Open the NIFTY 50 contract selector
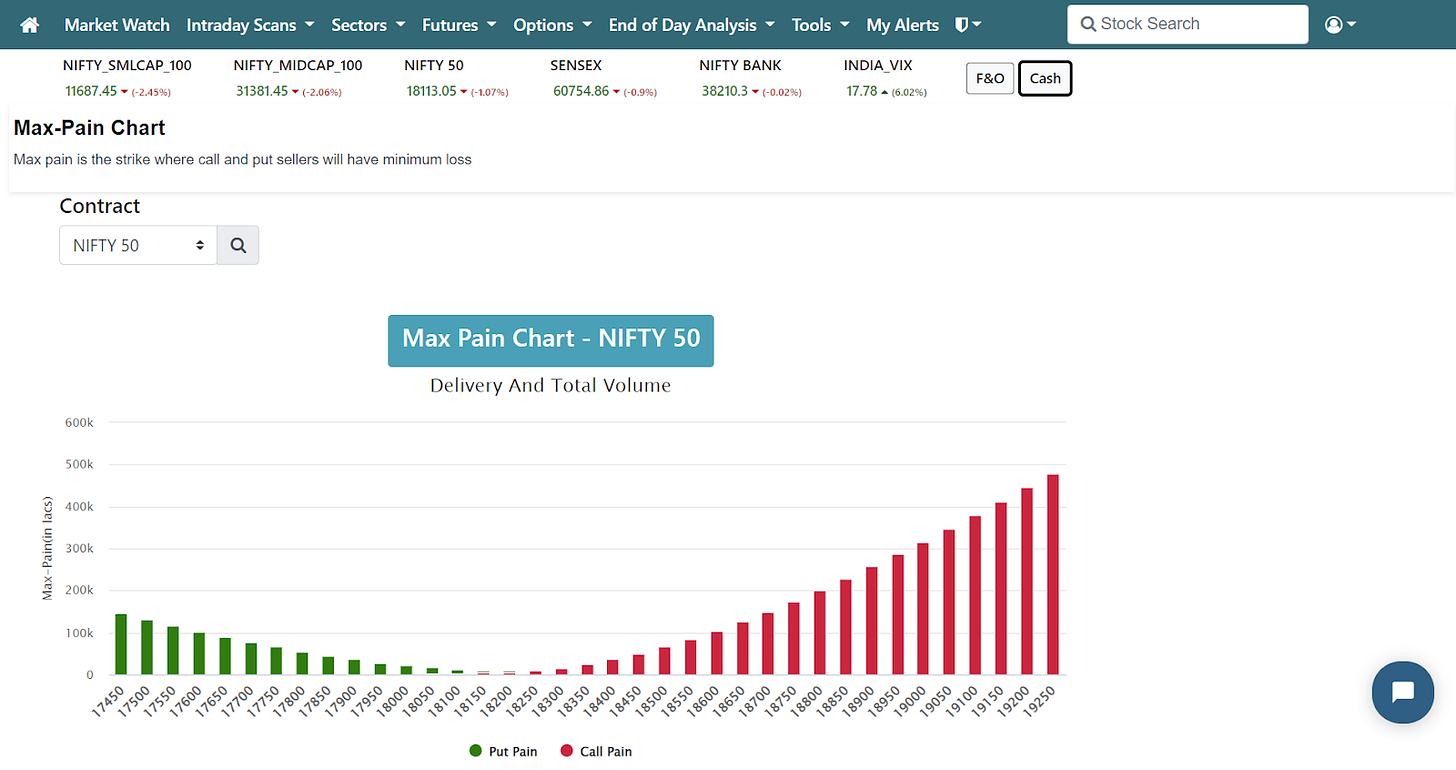This screenshot has height=770, width=1456. tap(137, 244)
